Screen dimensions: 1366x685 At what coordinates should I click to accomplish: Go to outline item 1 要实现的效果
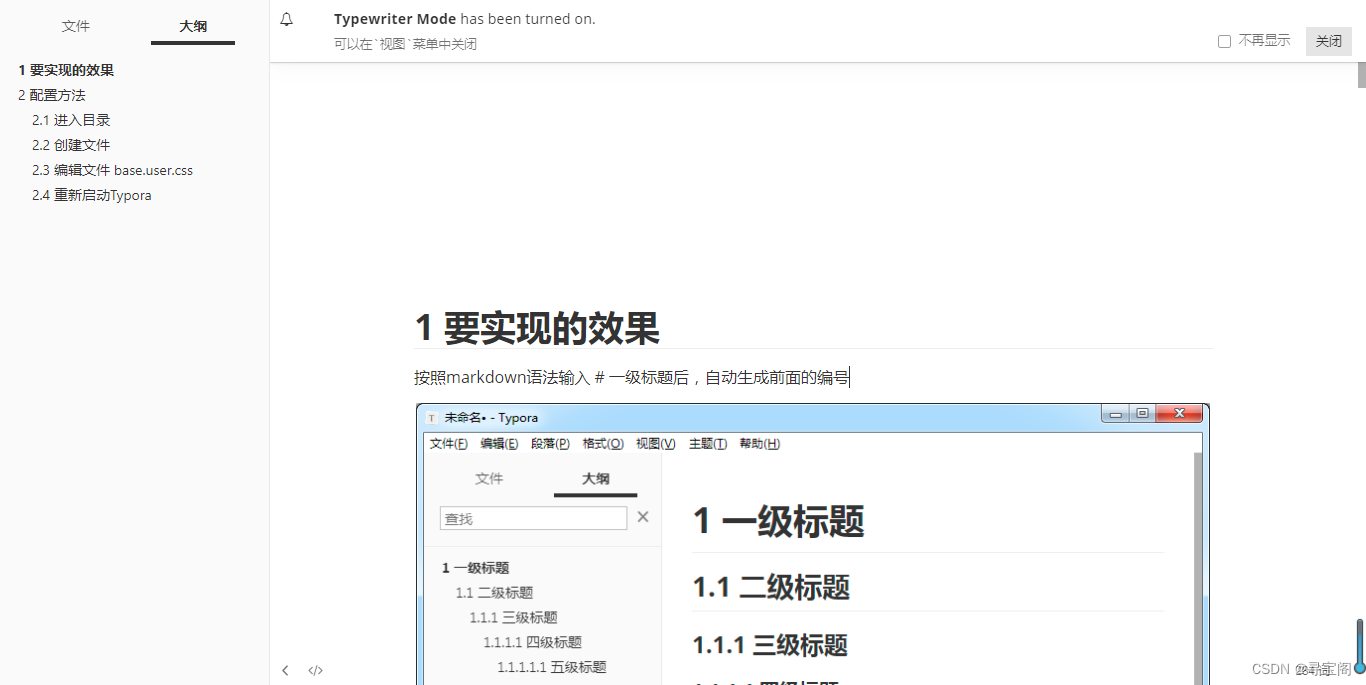(66, 70)
